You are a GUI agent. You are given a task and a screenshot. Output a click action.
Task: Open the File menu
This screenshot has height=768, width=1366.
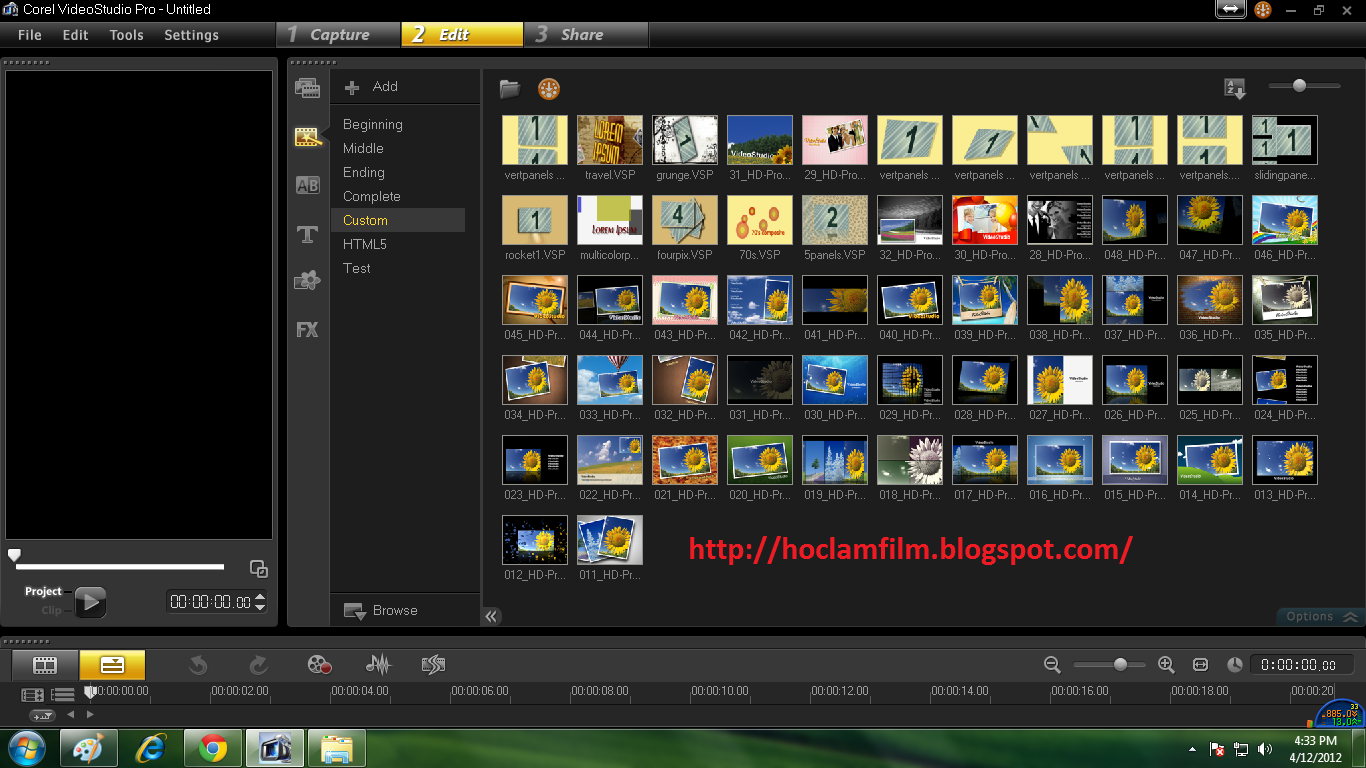tap(30, 35)
